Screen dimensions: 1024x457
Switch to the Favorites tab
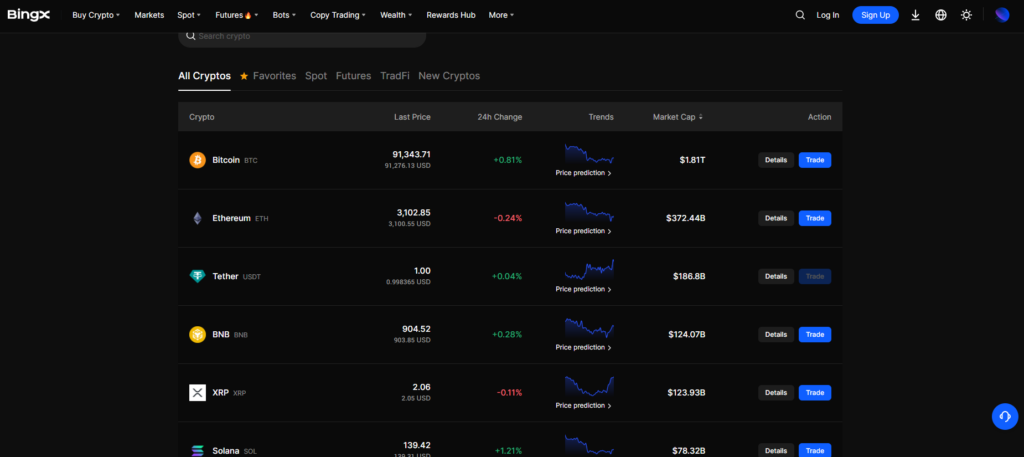[268, 76]
